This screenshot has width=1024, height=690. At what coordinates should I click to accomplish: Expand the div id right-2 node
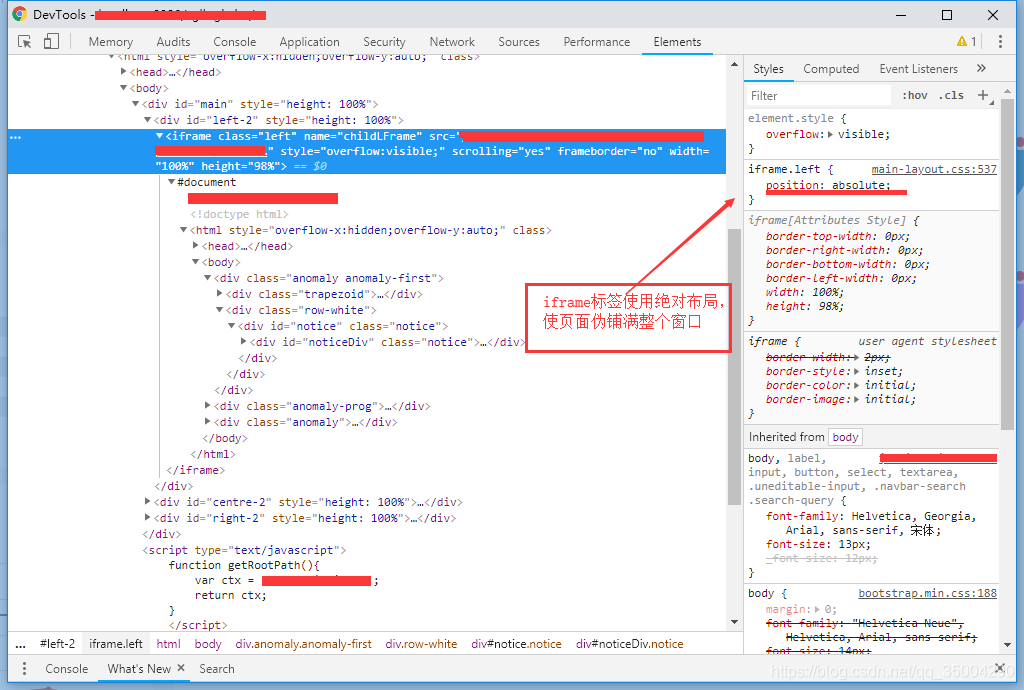[148, 518]
